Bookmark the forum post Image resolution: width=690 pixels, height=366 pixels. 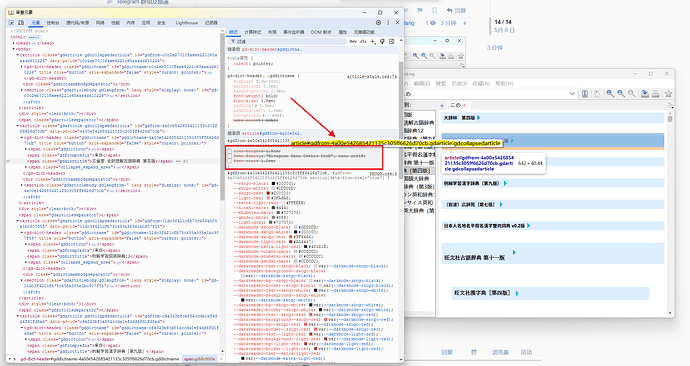tap(435, 10)
